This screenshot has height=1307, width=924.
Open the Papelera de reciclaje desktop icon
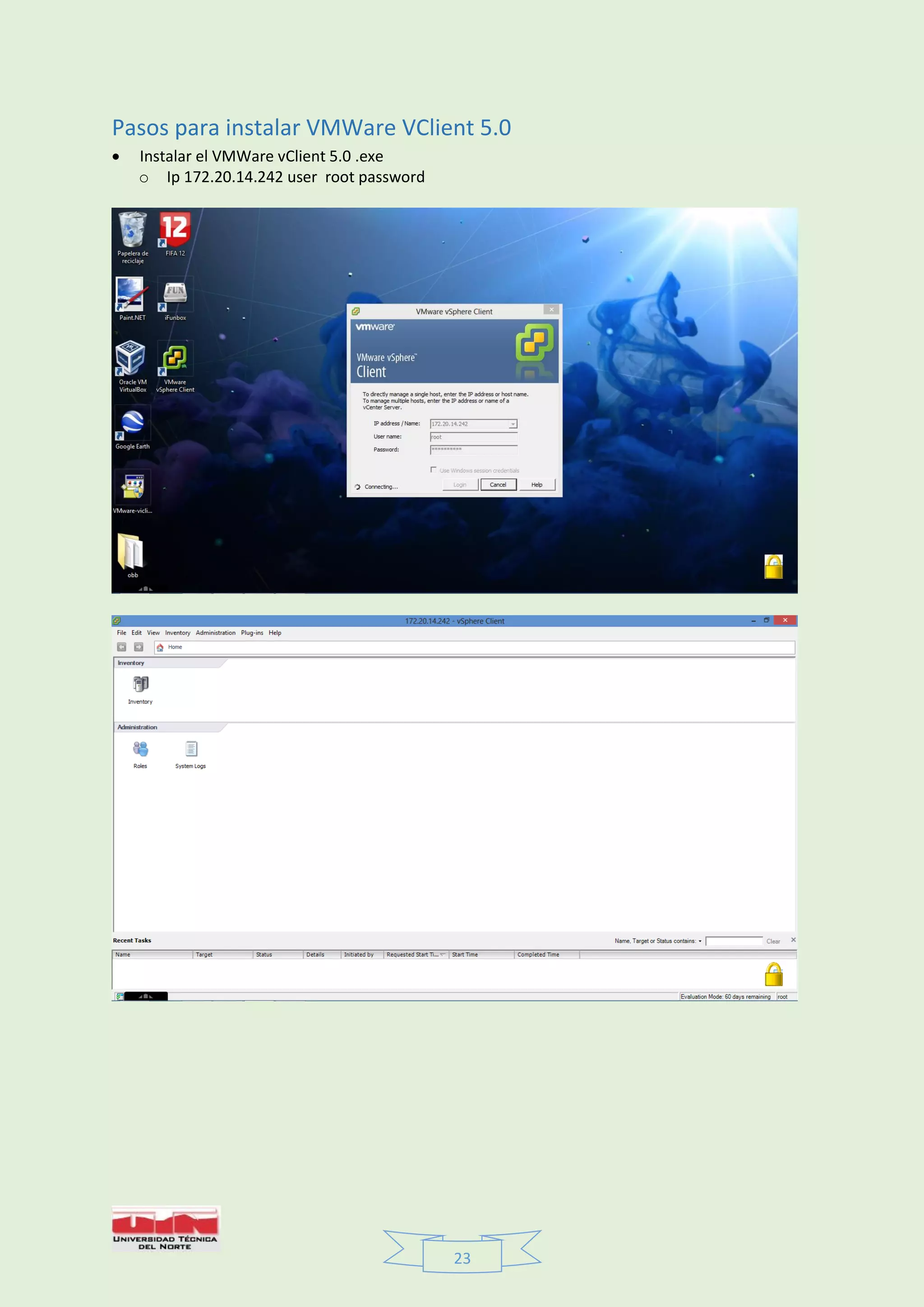coord(133,237)
